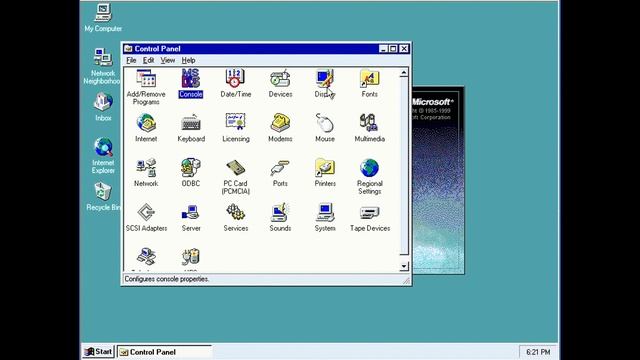This screenshot has height=360, width=640.
Task: Open the Network applet in Control Panel
Action: (146, 173)
